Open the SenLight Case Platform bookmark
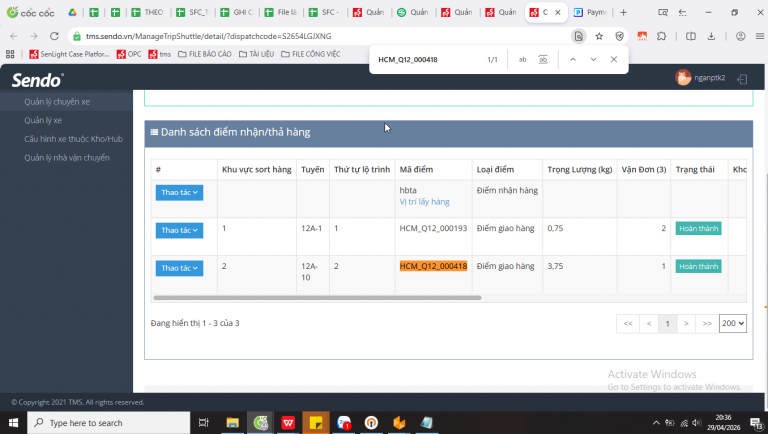This screenshot has height=434, width=768. click(69, 54)
